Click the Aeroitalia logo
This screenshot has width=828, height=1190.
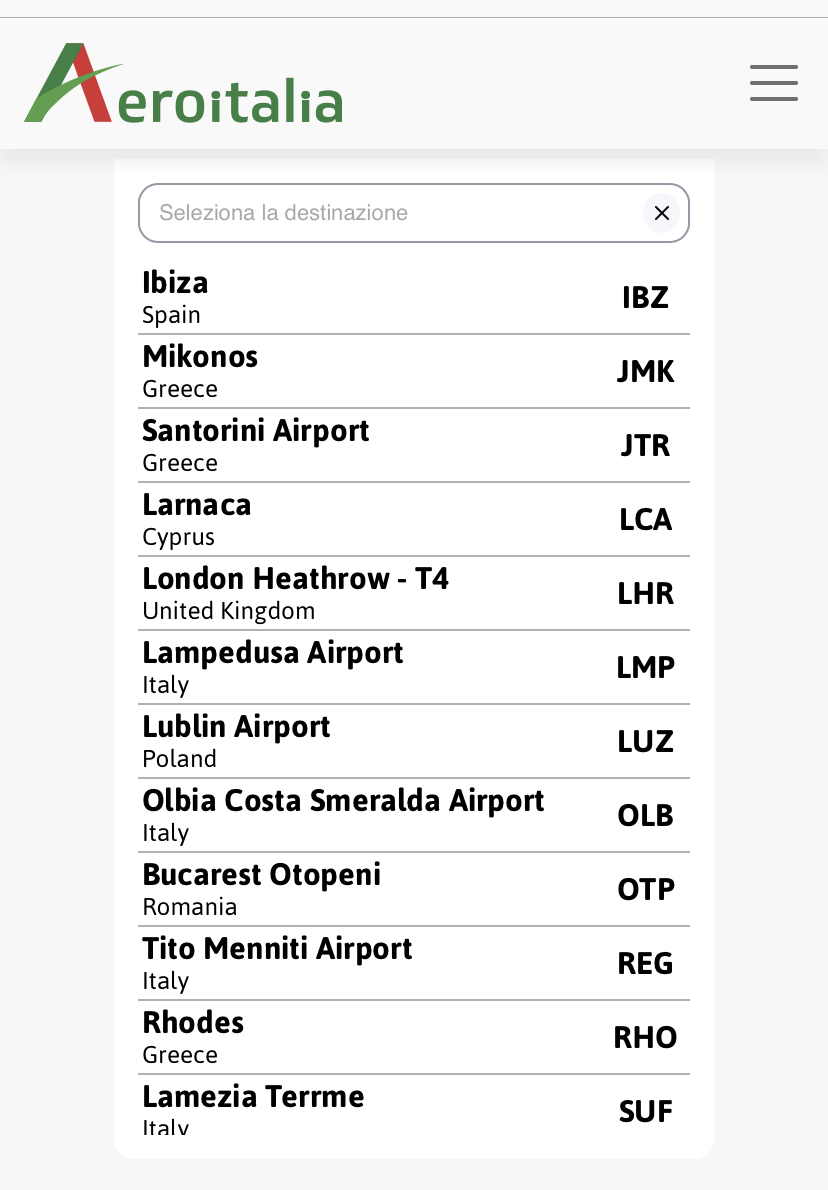184,84
